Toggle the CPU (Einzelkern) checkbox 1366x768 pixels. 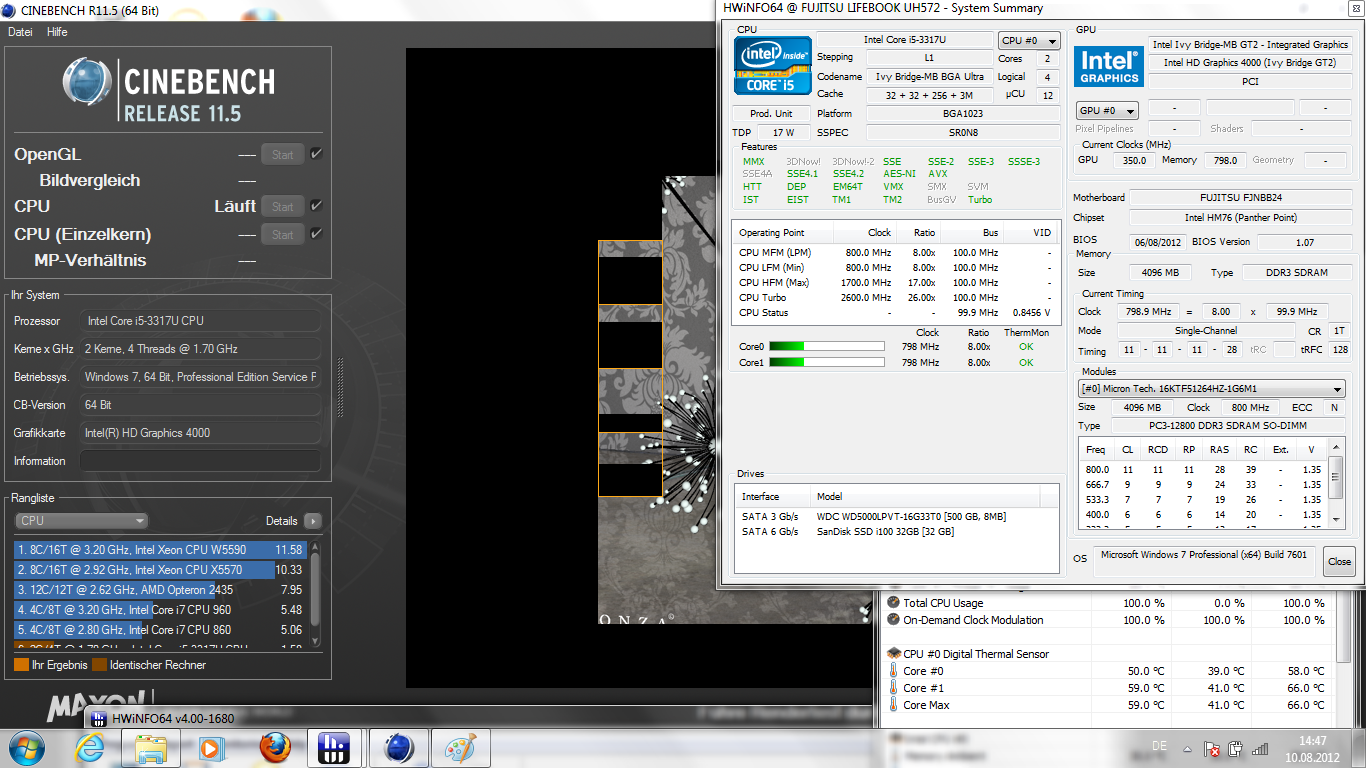point(316,234)
